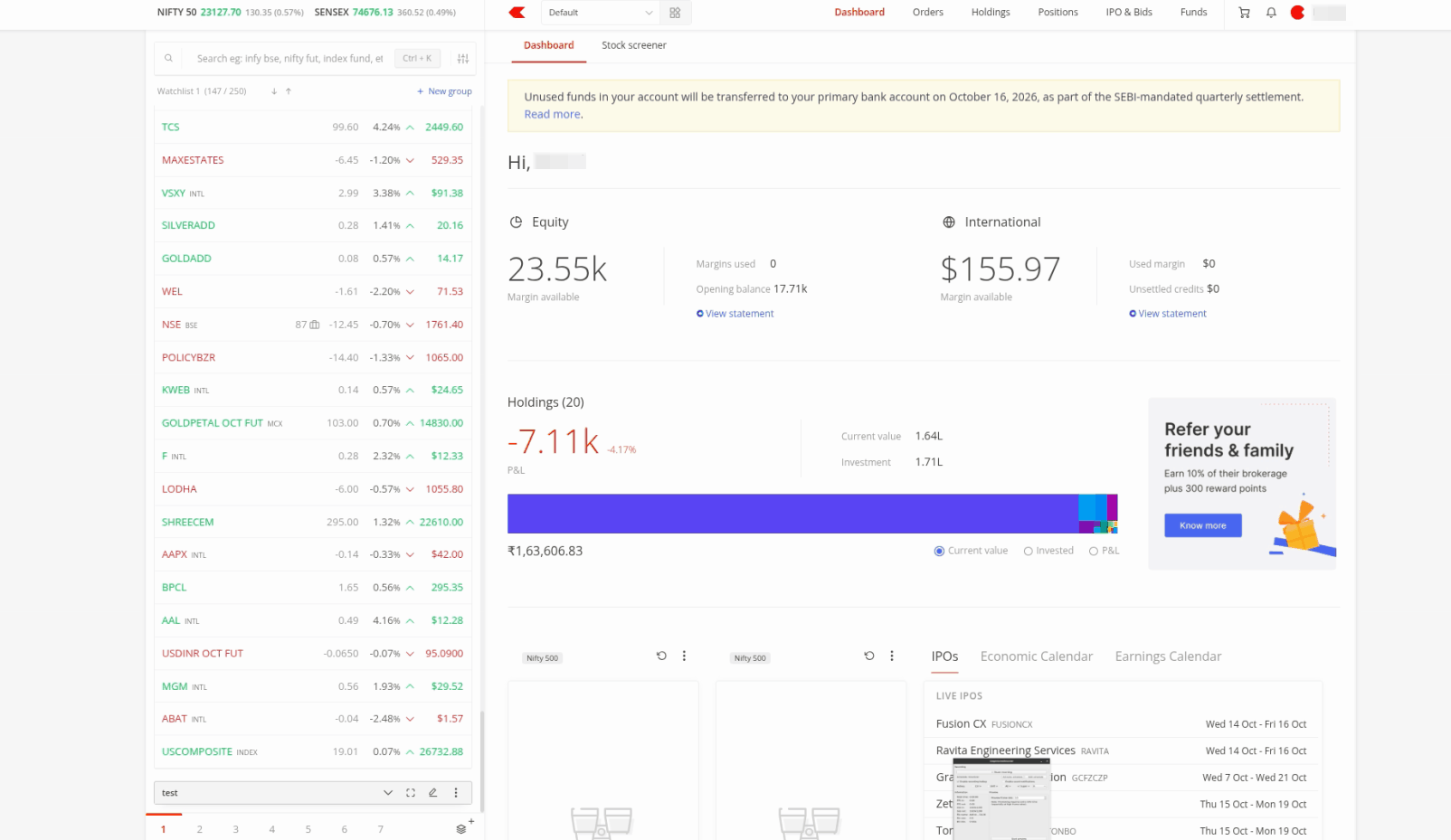Open View statement under International
The width and height of the screenshot is (1451, 840).
[1168, 314]
